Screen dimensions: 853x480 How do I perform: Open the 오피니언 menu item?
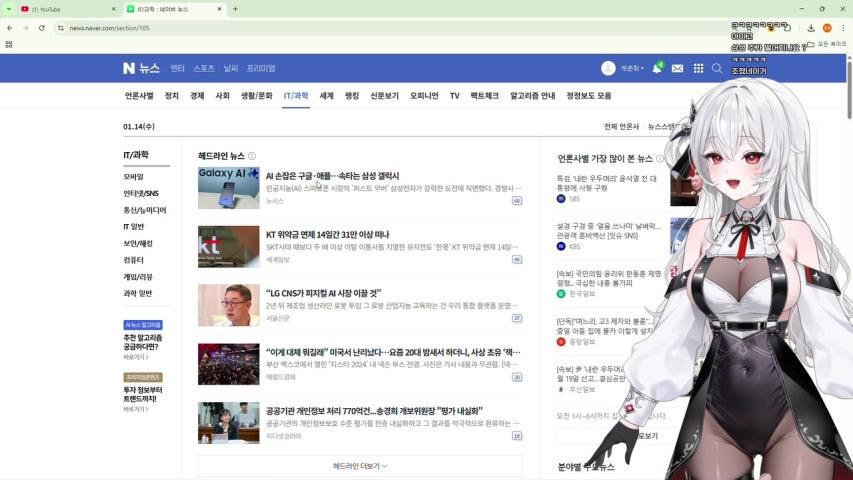coord(424,96)
